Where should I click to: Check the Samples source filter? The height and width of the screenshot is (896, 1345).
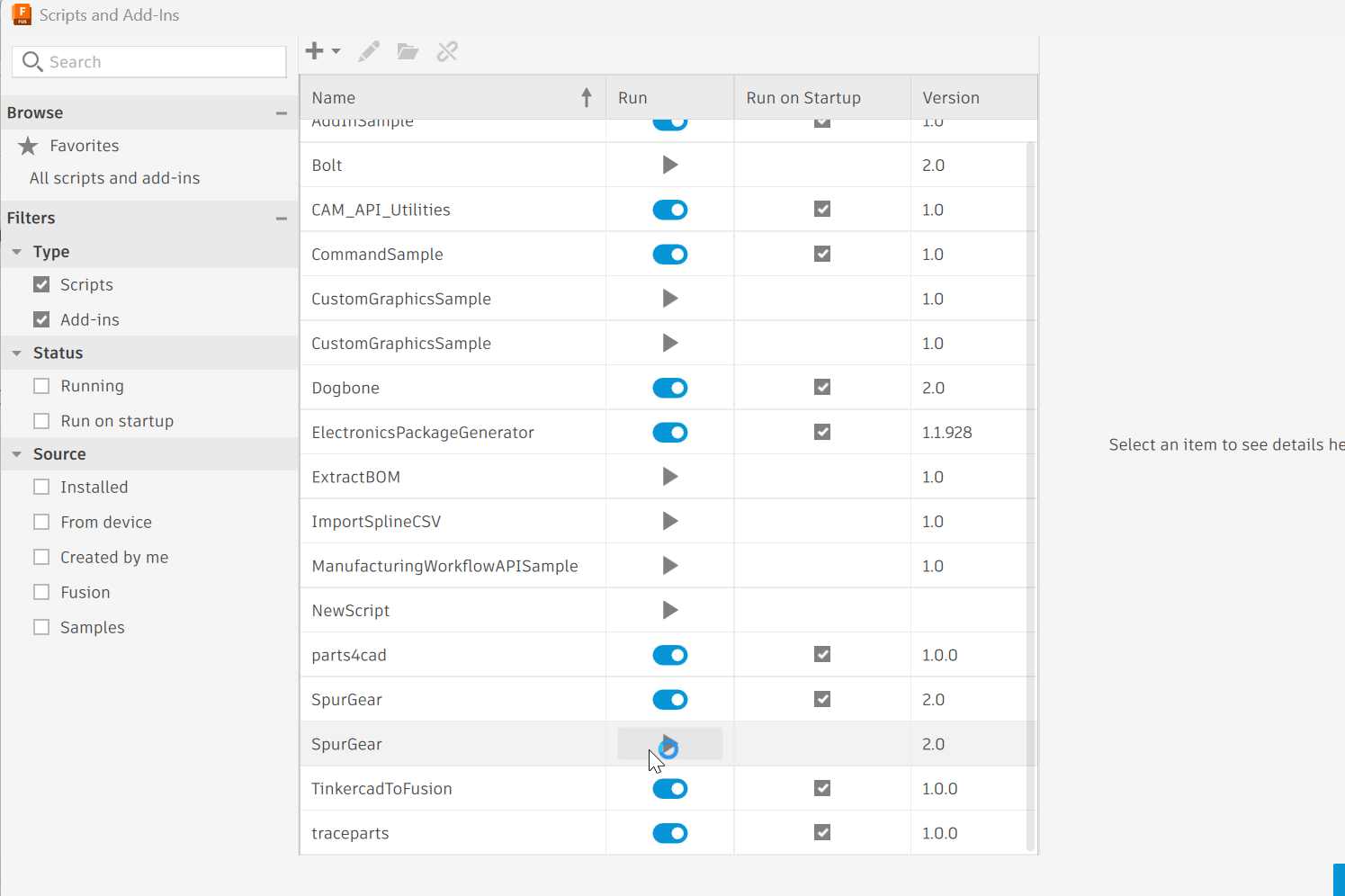(41, 627)
